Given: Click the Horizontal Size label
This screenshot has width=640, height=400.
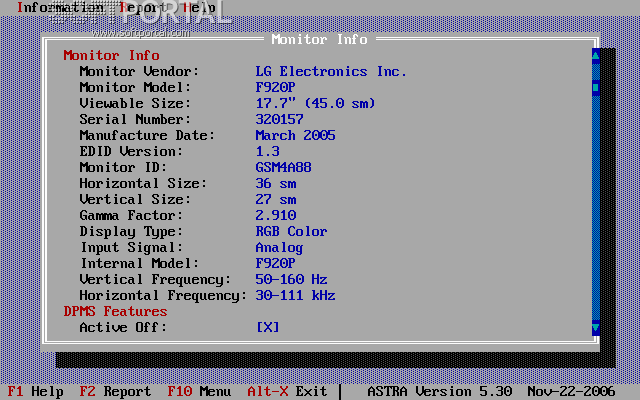Looking at the screenshot, I should [x=143, y=183].
